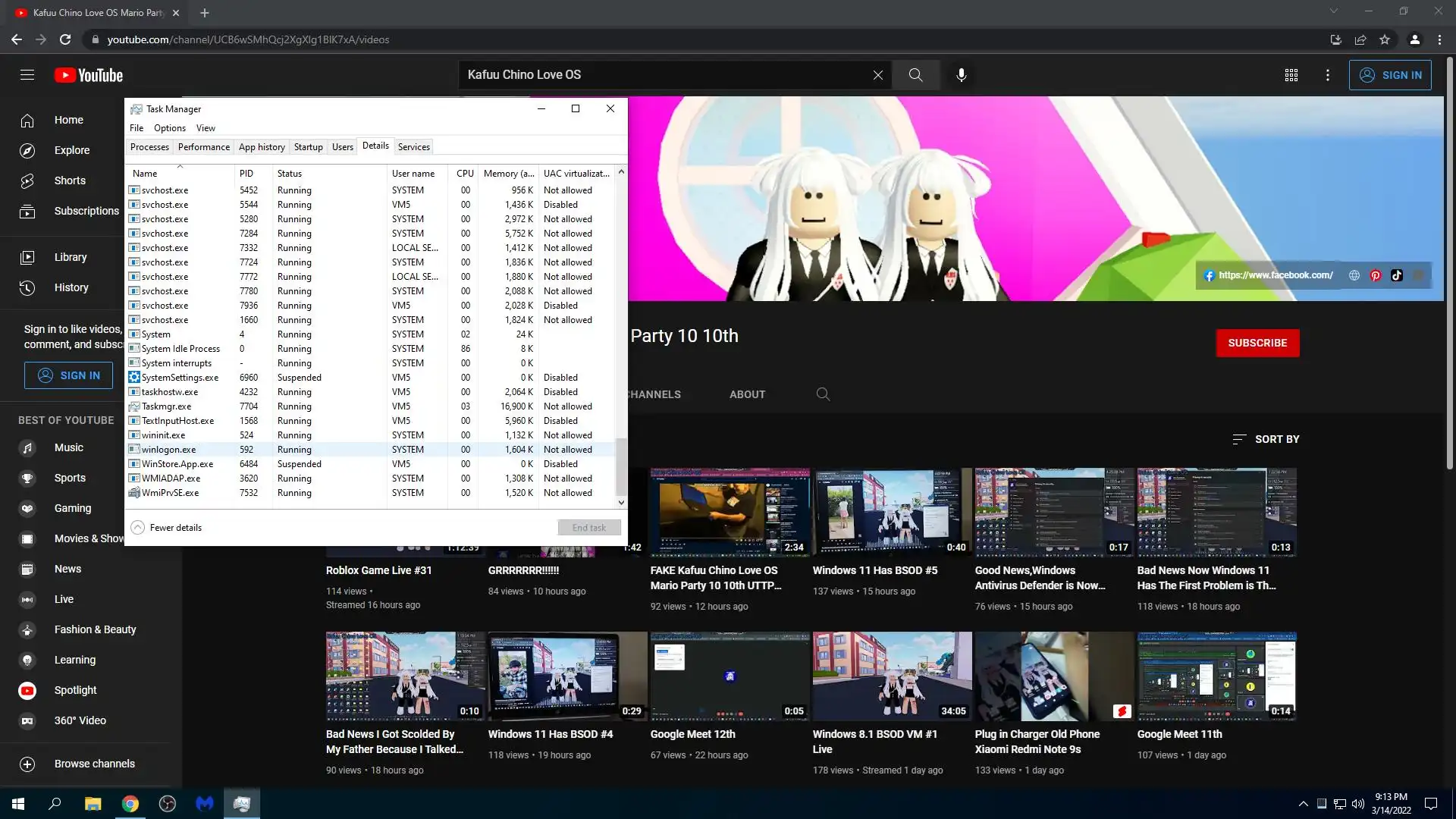Screen dimensions: 1456x819
Task: Click the hamburger guide menu icon
Action: (x=27, y=75)
